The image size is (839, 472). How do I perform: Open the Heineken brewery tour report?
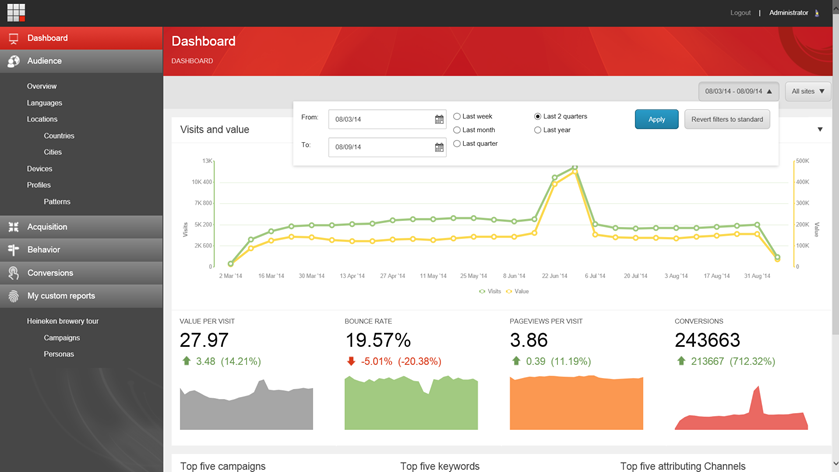[63, 321]
